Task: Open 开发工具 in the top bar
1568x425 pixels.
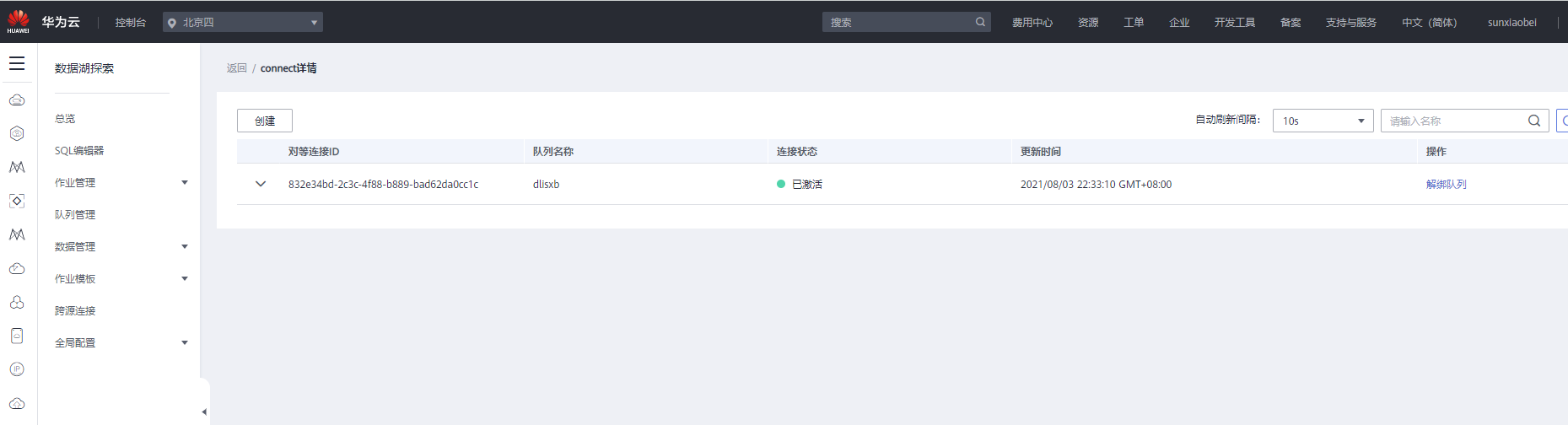Action: [x=1235, y=23]
